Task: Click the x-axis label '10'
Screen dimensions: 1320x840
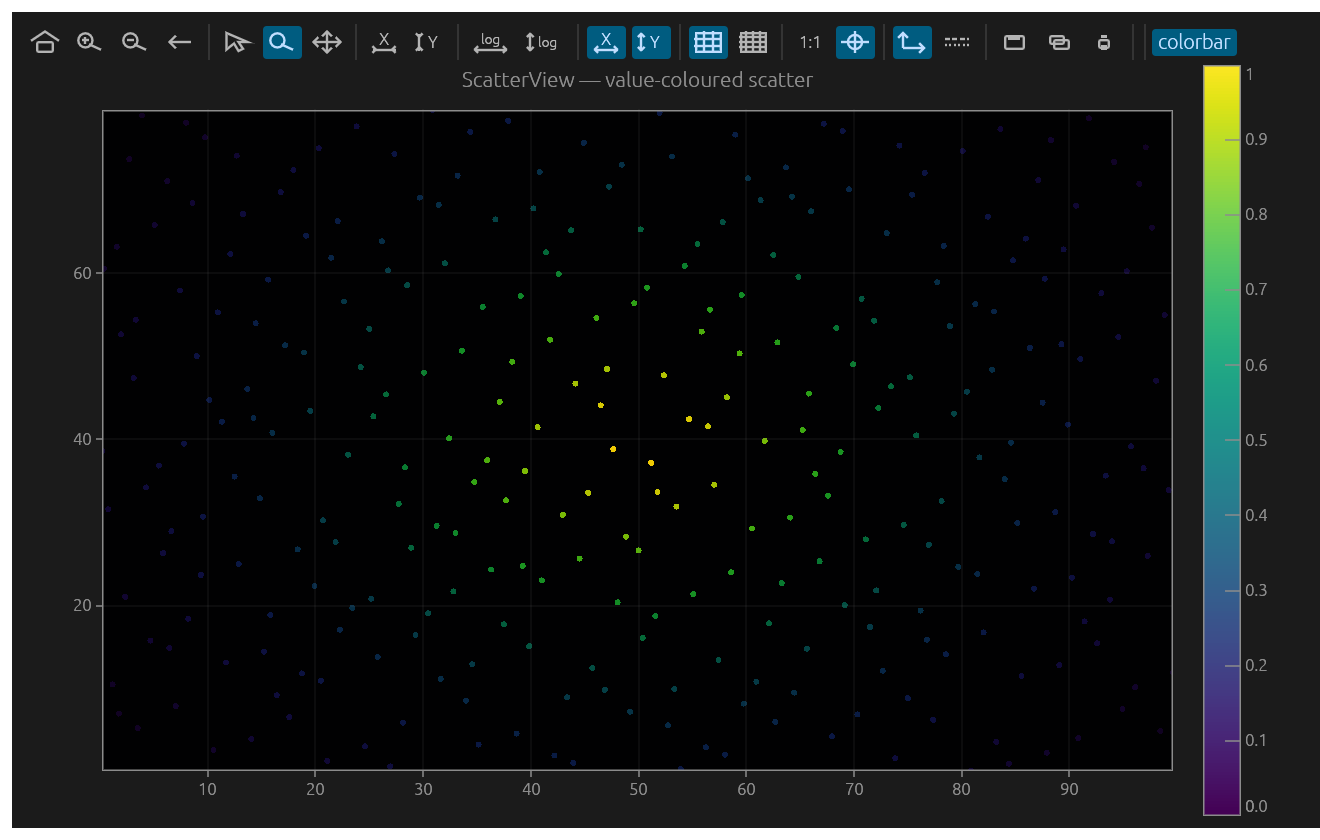Action: [208, 788]
